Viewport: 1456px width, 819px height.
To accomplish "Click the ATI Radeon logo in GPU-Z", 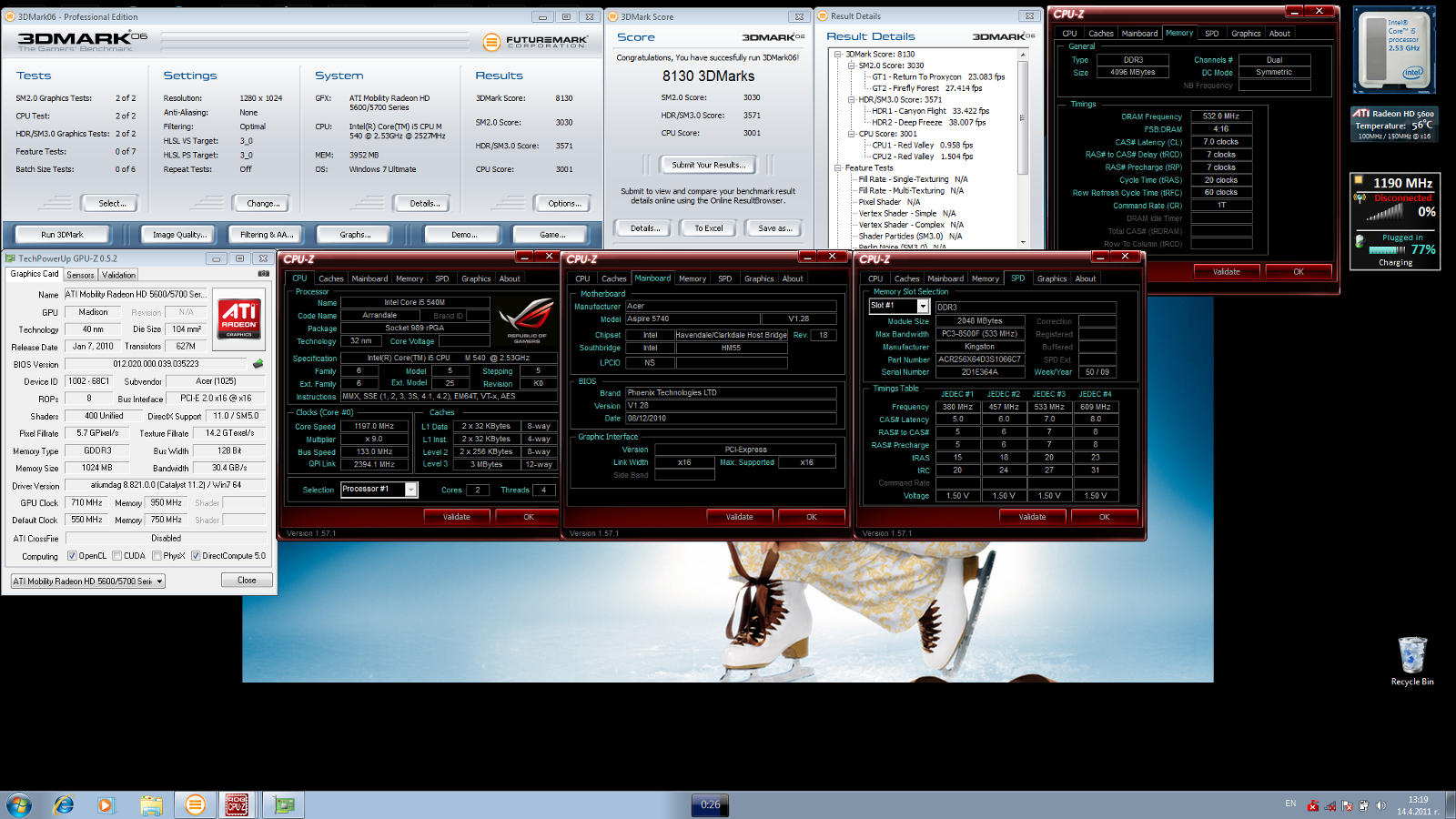I will click(x=239, y=320).
